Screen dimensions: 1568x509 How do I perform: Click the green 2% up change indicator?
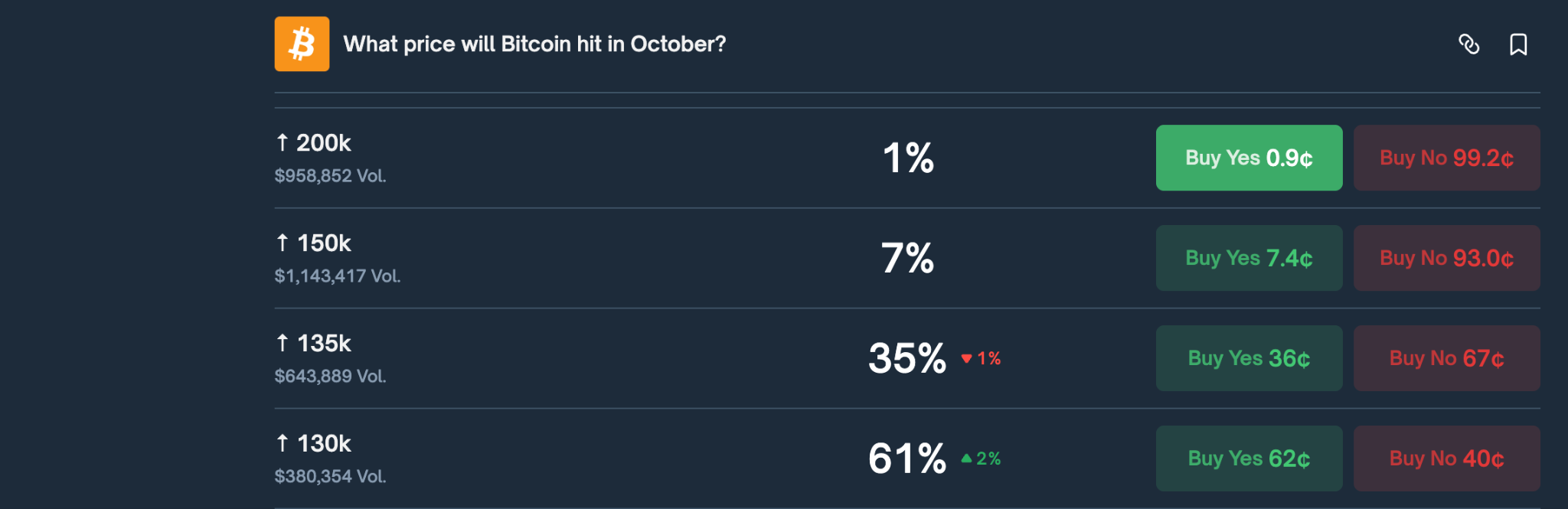(982, 458)
